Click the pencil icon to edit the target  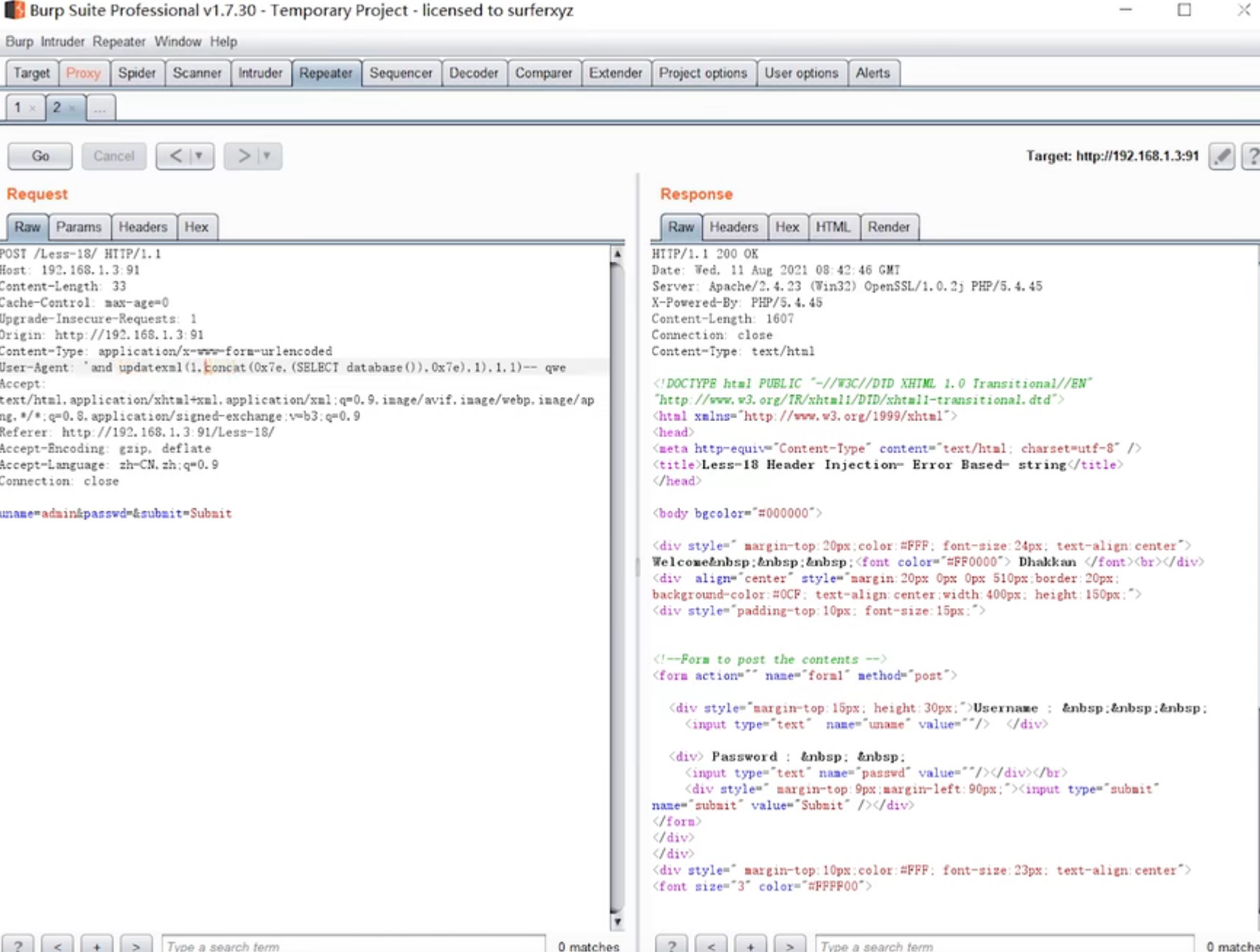pyautogui.click(x=1221, y=156)
